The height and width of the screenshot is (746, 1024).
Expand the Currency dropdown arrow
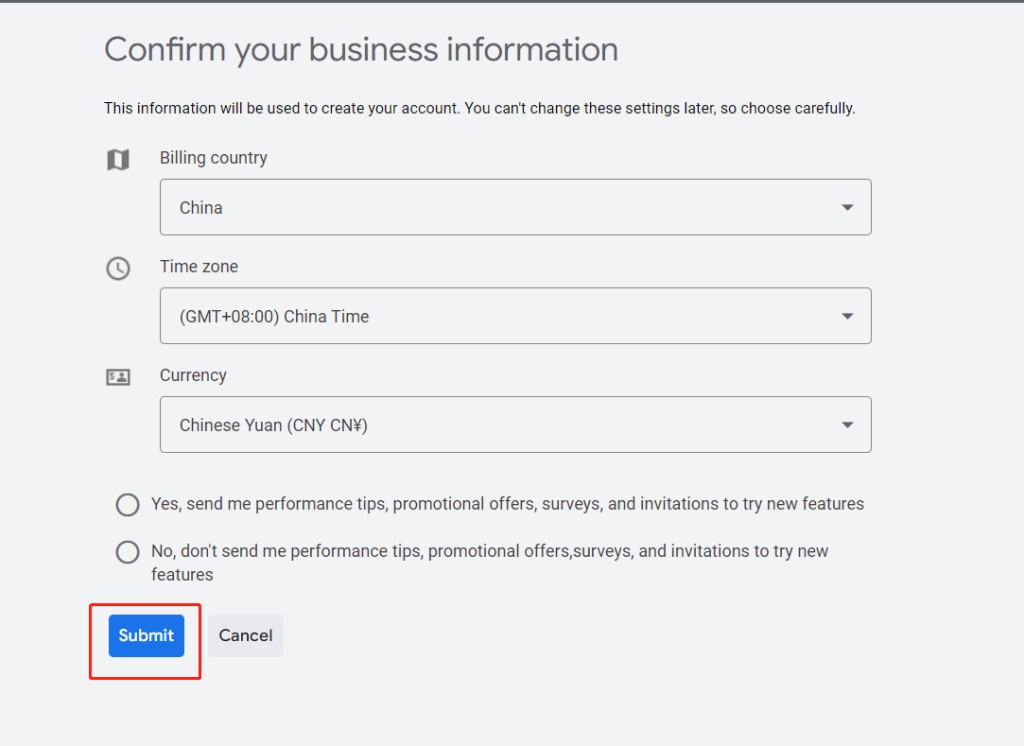point(847,425)
